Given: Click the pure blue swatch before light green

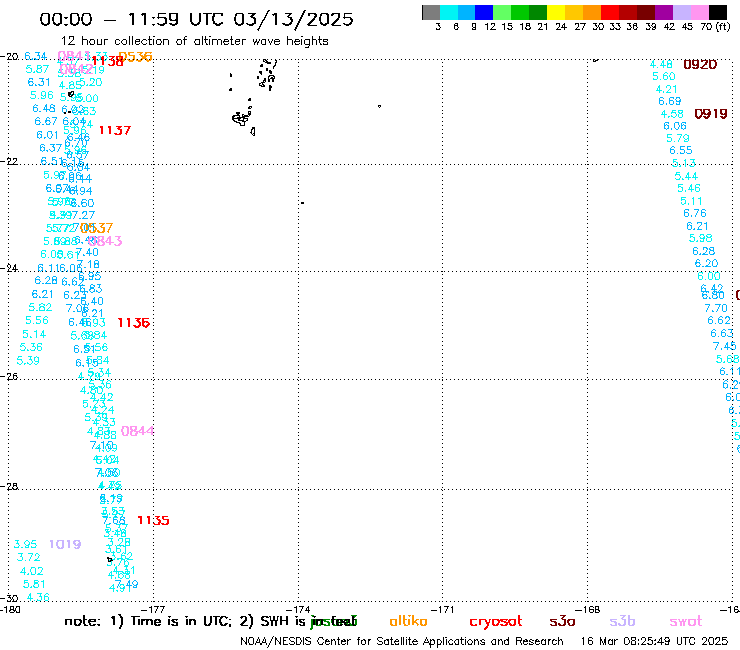Looking at the screenshot, I should pos(484,12).
